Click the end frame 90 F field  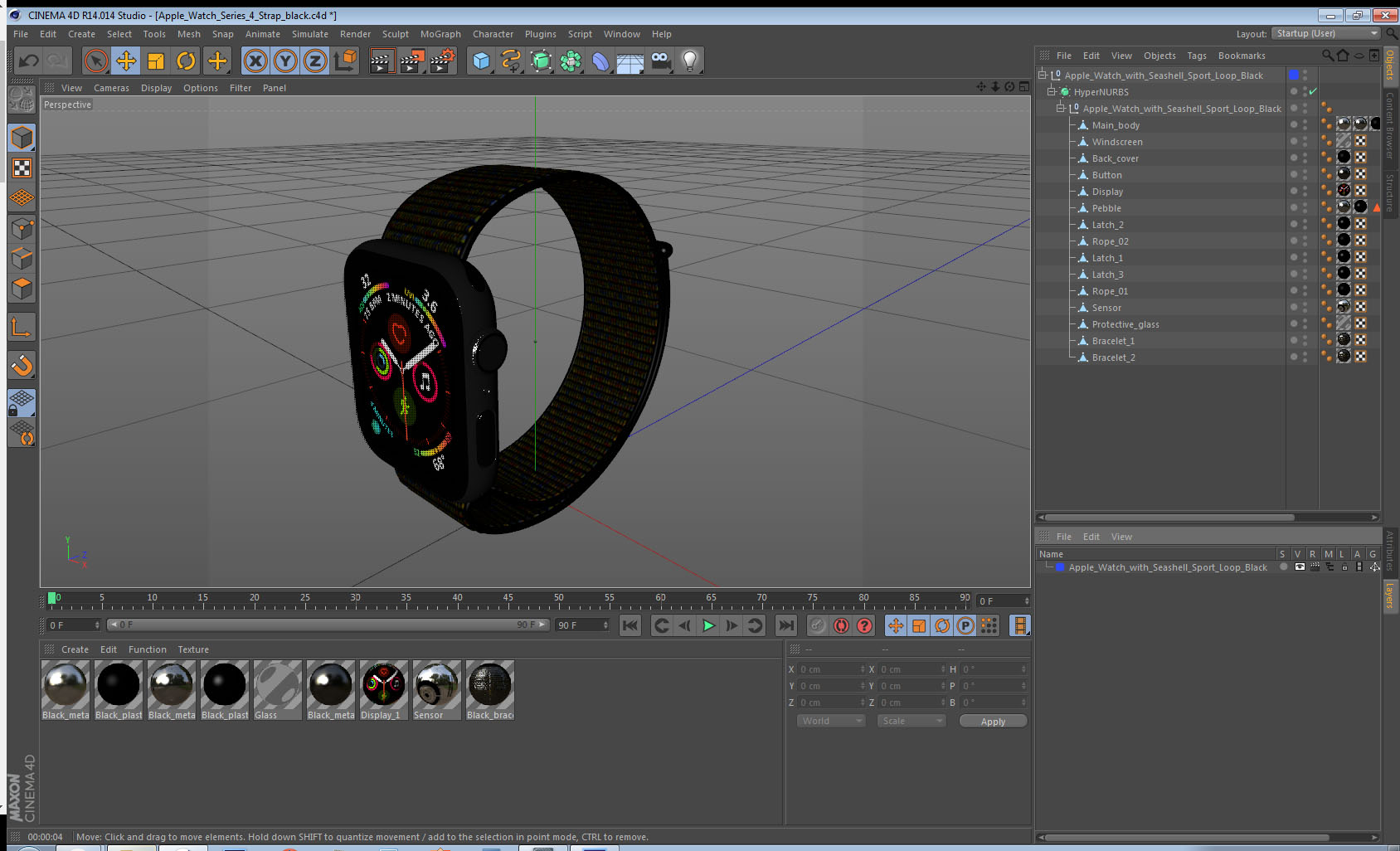click(x=583, y=625)
